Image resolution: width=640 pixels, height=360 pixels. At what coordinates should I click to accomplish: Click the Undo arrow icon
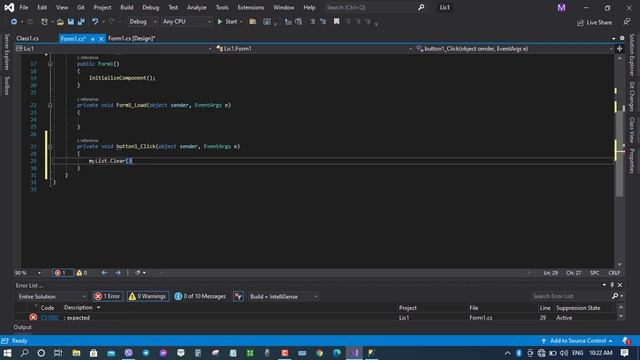[x=95, y=22]
